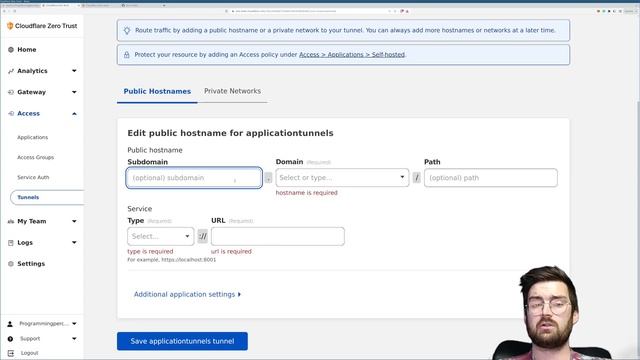
Task: Click the Logout link
Action: pyautogui.click(x=29, y=353)
